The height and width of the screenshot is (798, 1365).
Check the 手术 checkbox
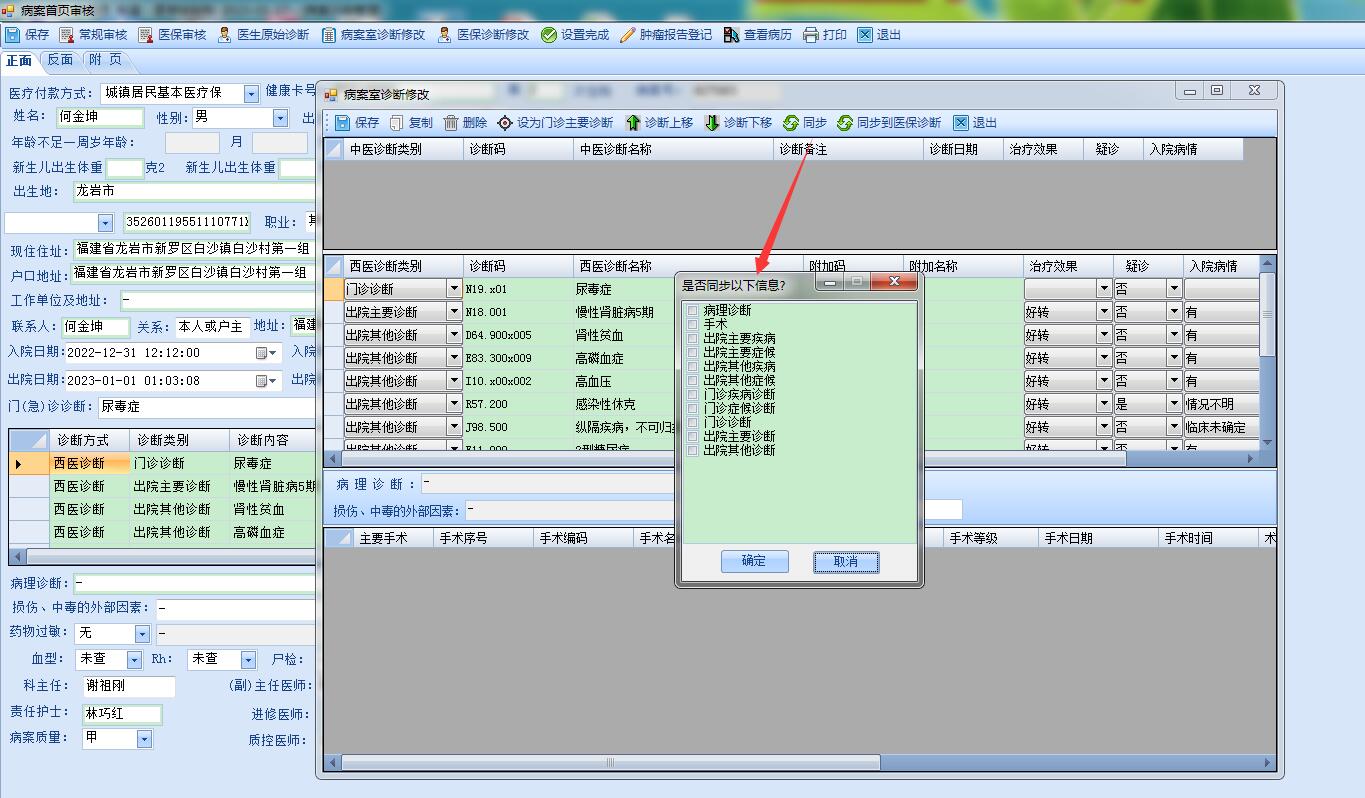tap(692, 325)
